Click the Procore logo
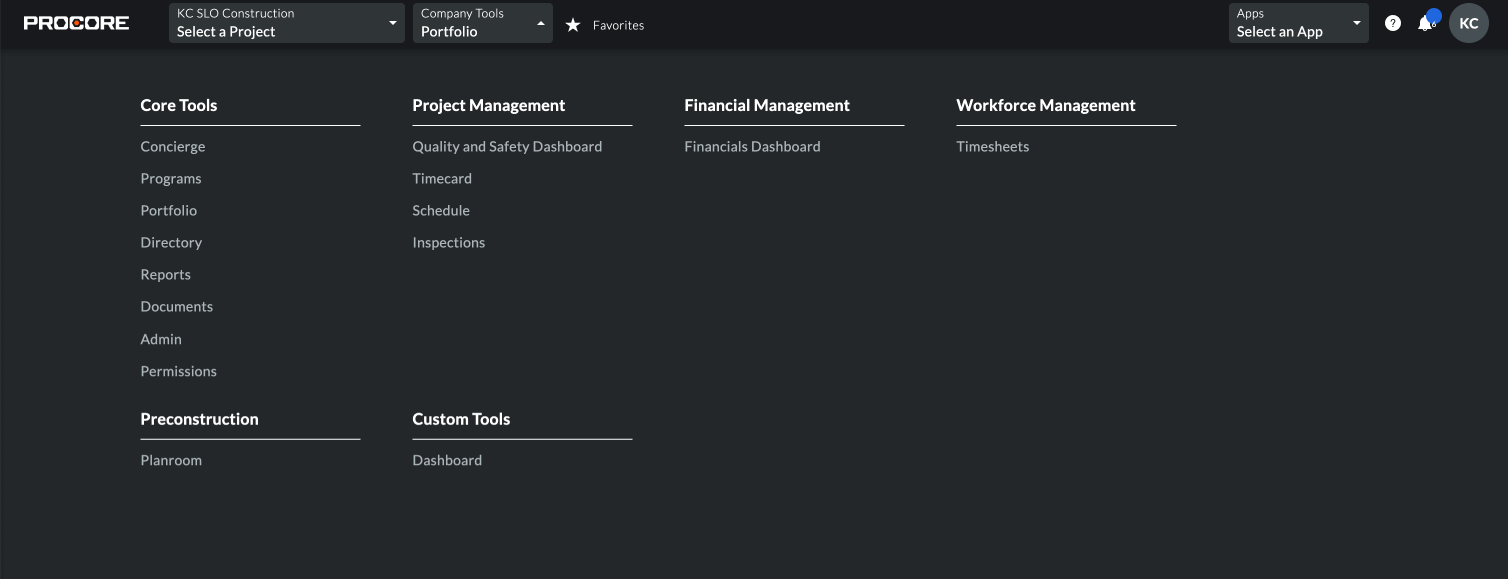The image size is (1508, 579). (76, 21)
